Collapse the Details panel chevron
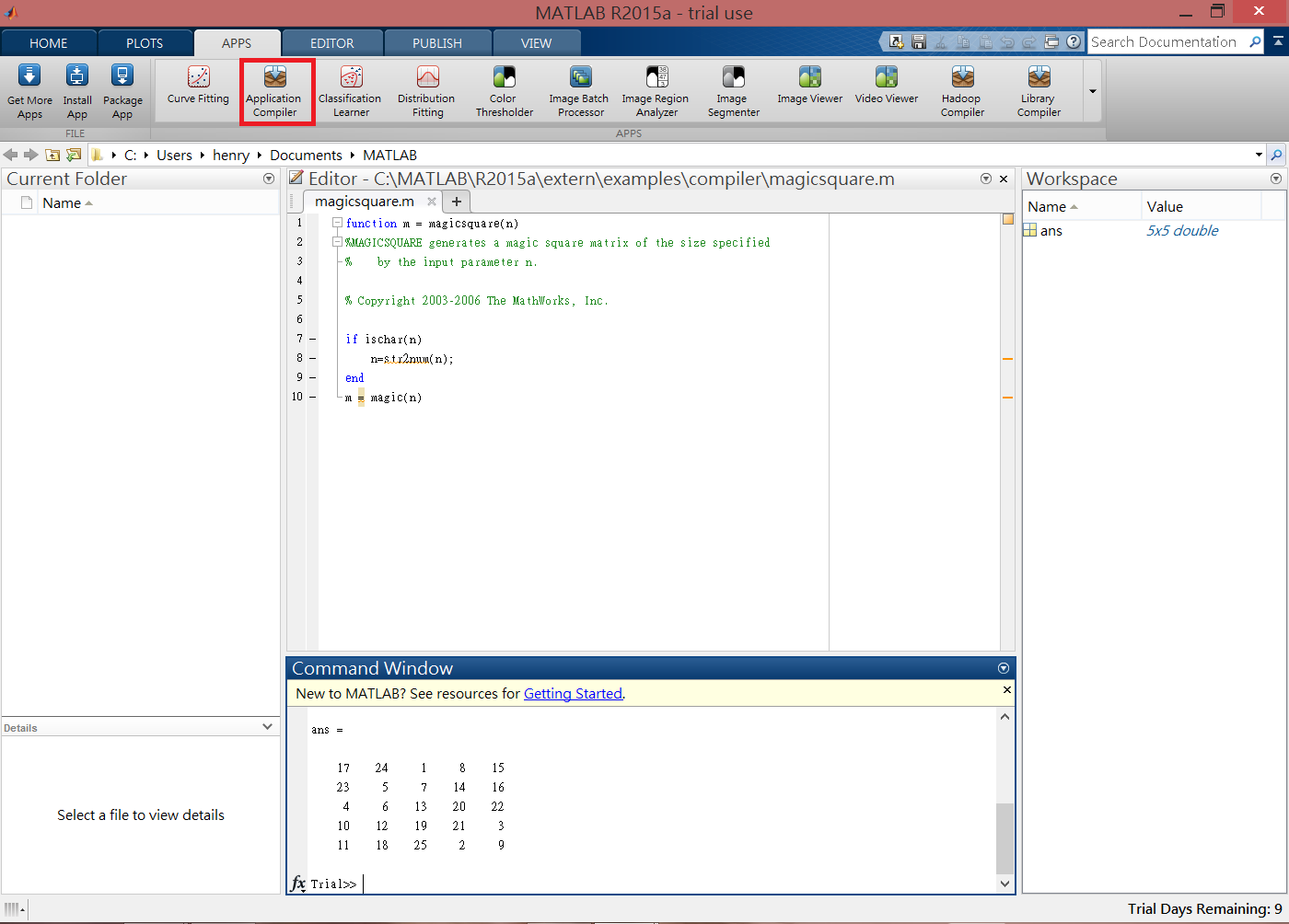Viewport: 1289px width, 924px height. tap(267, 726)
